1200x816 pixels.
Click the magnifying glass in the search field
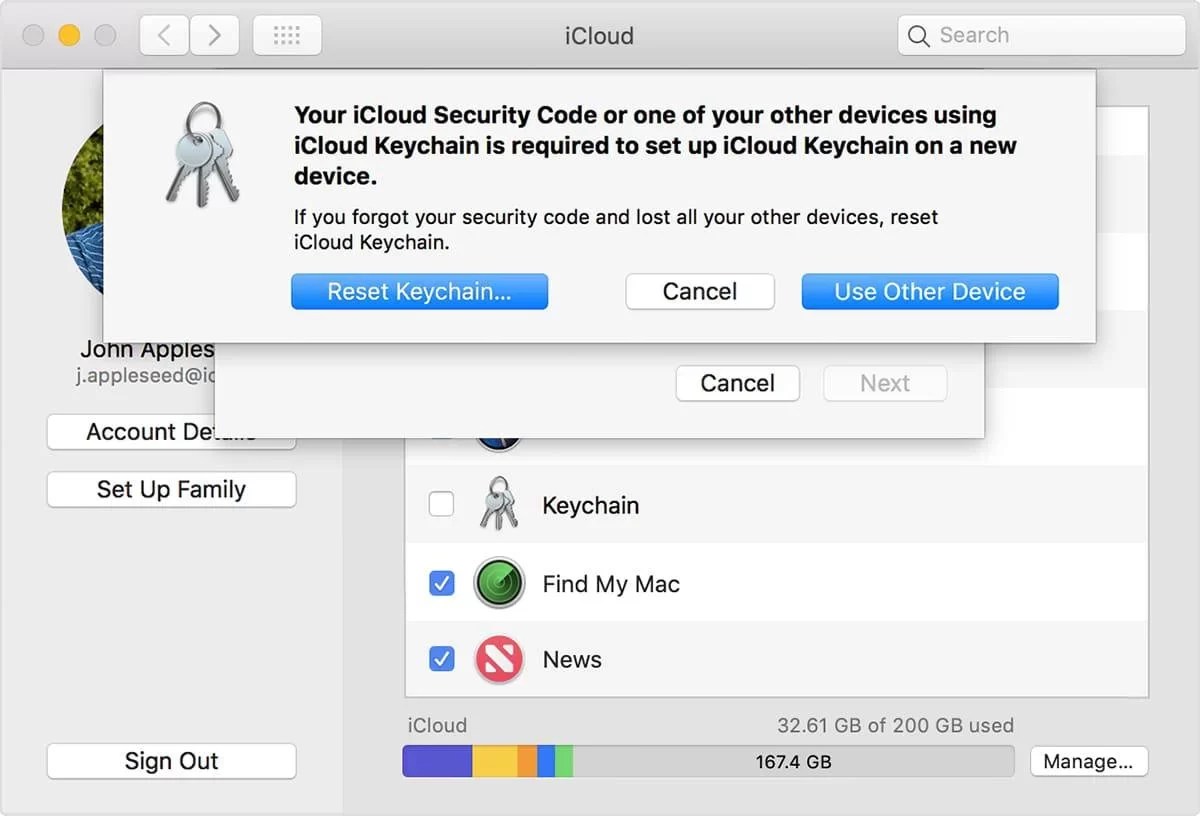coord(918,35)
